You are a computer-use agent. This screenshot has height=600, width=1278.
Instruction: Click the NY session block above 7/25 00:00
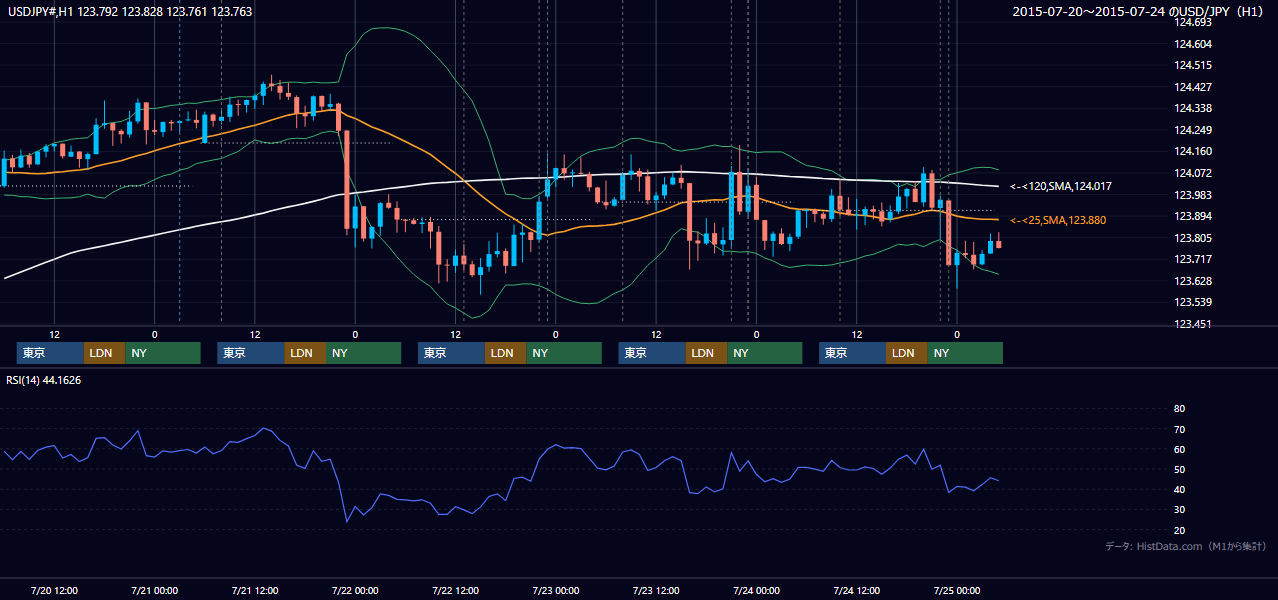click(x=965, y=353)
